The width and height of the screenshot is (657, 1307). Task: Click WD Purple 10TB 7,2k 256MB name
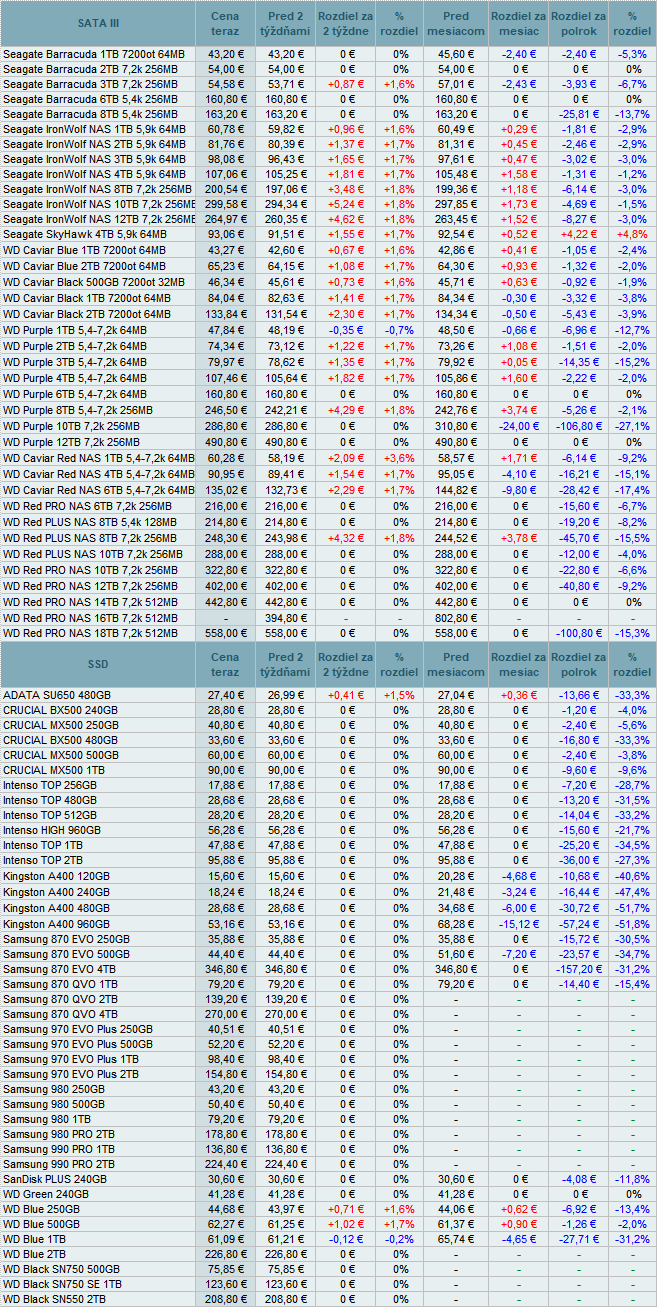point(72,426)
